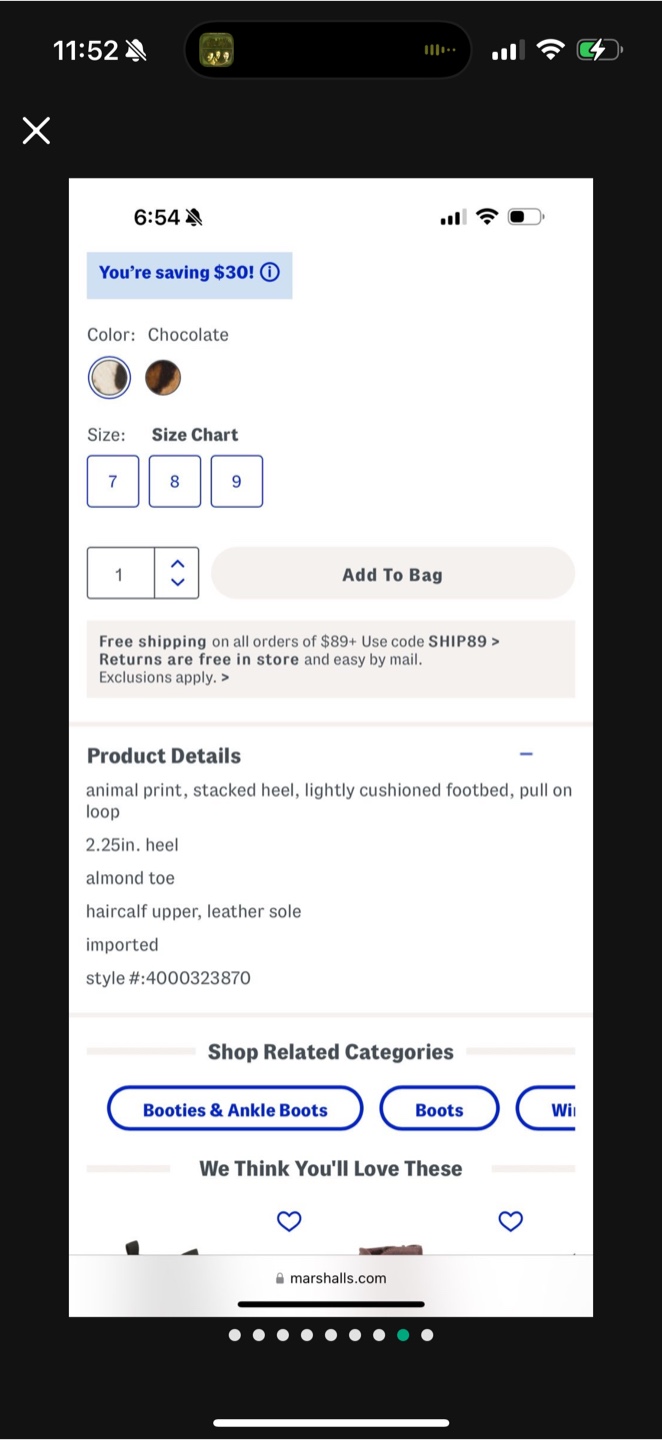Tap the now-playing thumbnail in Dynamic Island
662x1440 pixels.
pyautogui.click(x=216, y=50)
